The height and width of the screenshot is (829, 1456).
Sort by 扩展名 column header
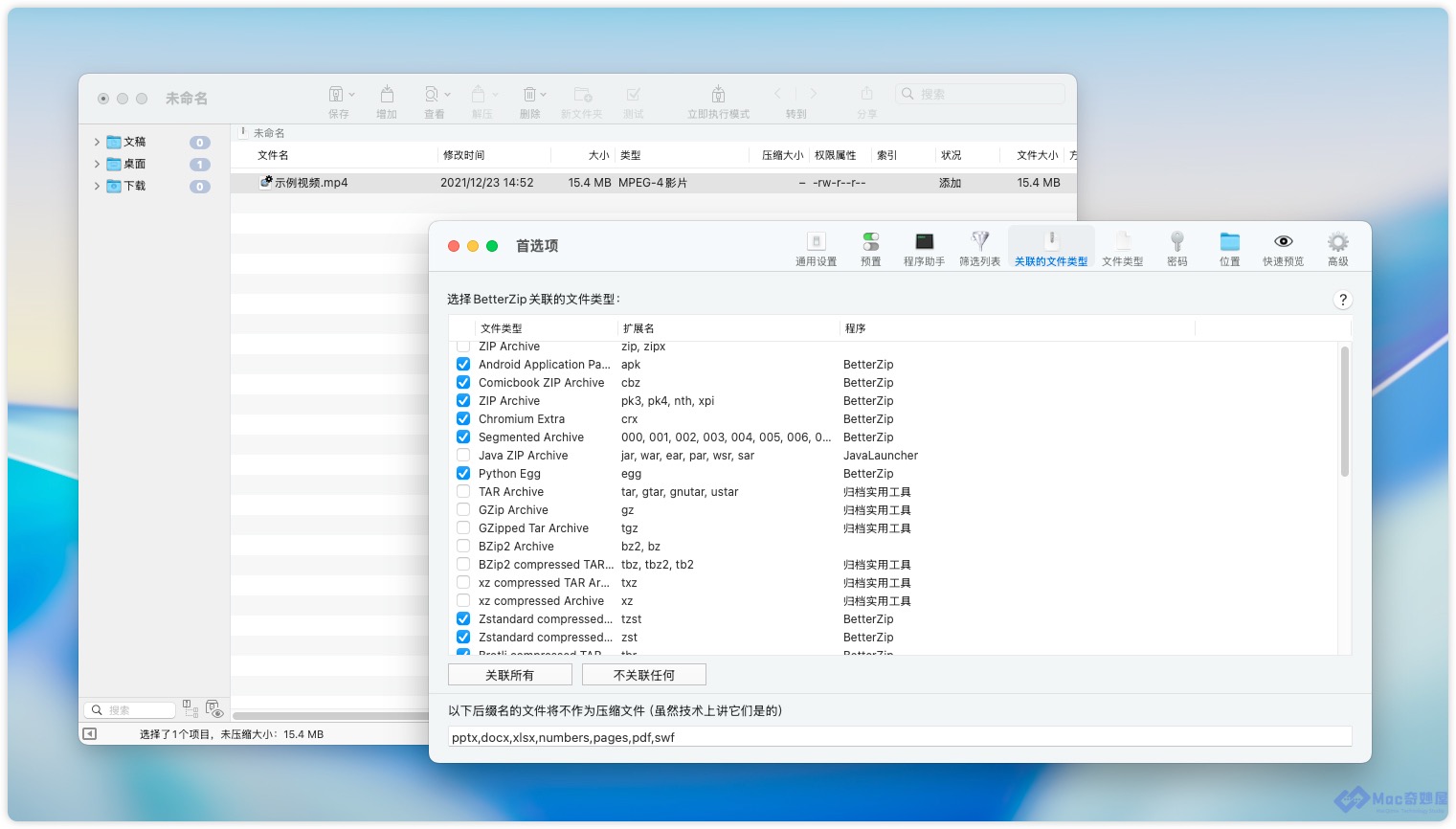[728, 328]
